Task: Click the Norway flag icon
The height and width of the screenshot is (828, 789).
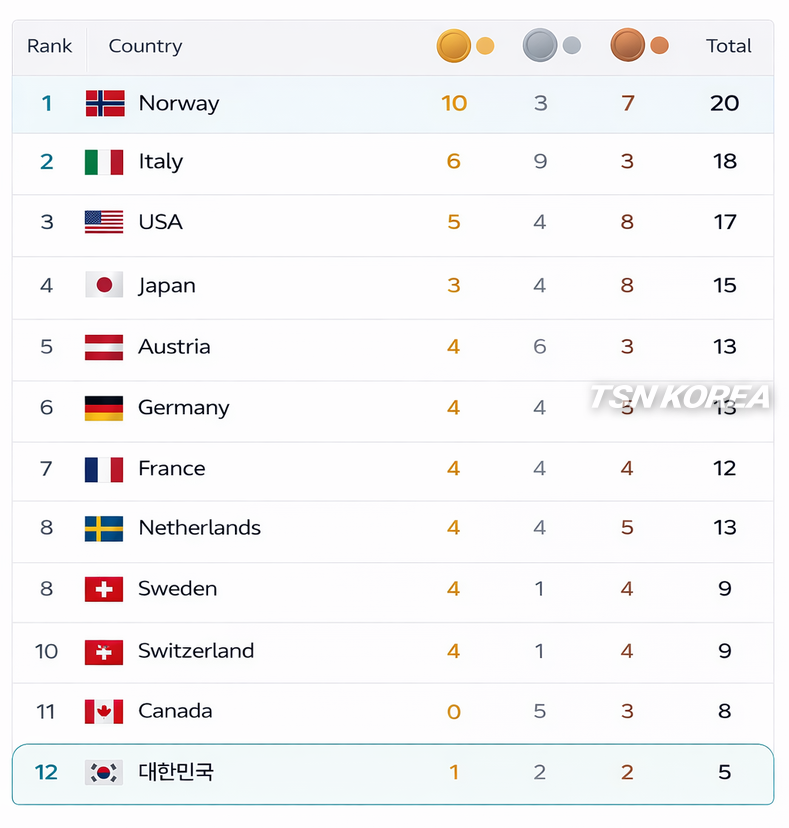Action: click(x=104, y=103)
